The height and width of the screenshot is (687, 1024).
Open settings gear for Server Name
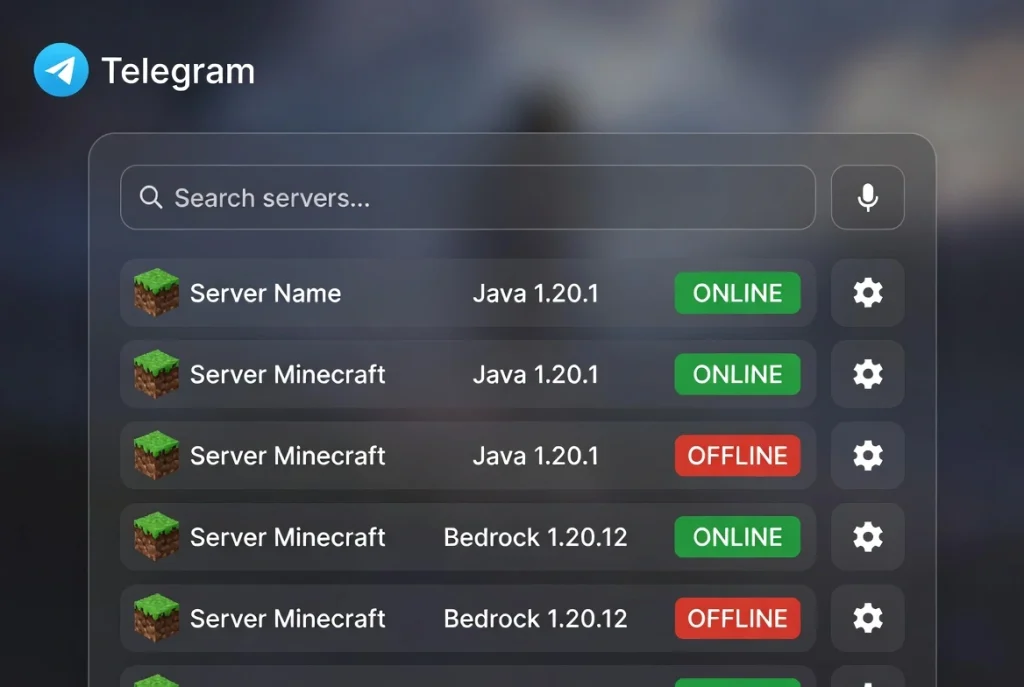point(867,293)
